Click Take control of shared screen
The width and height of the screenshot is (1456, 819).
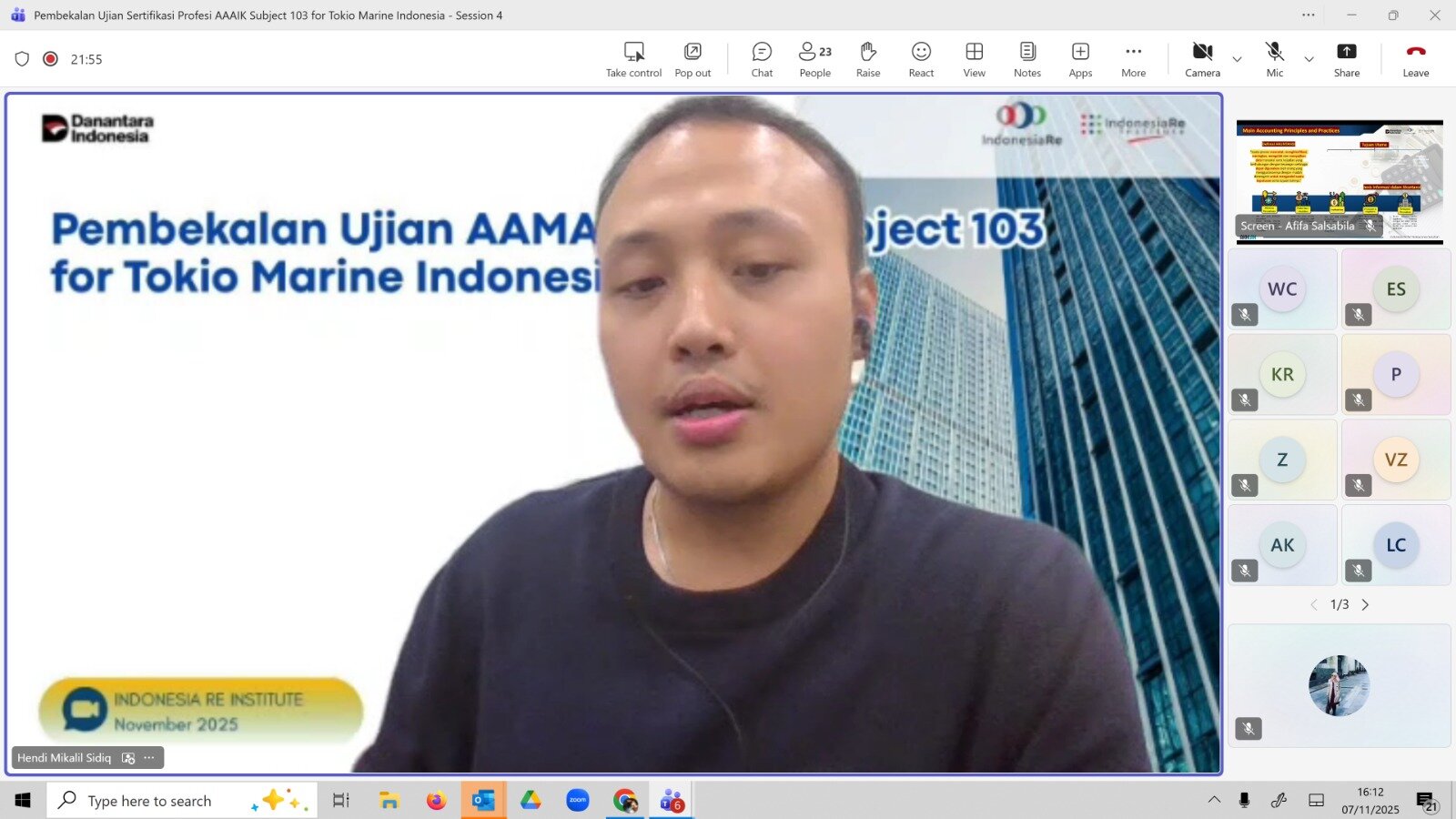coord(633,60)
